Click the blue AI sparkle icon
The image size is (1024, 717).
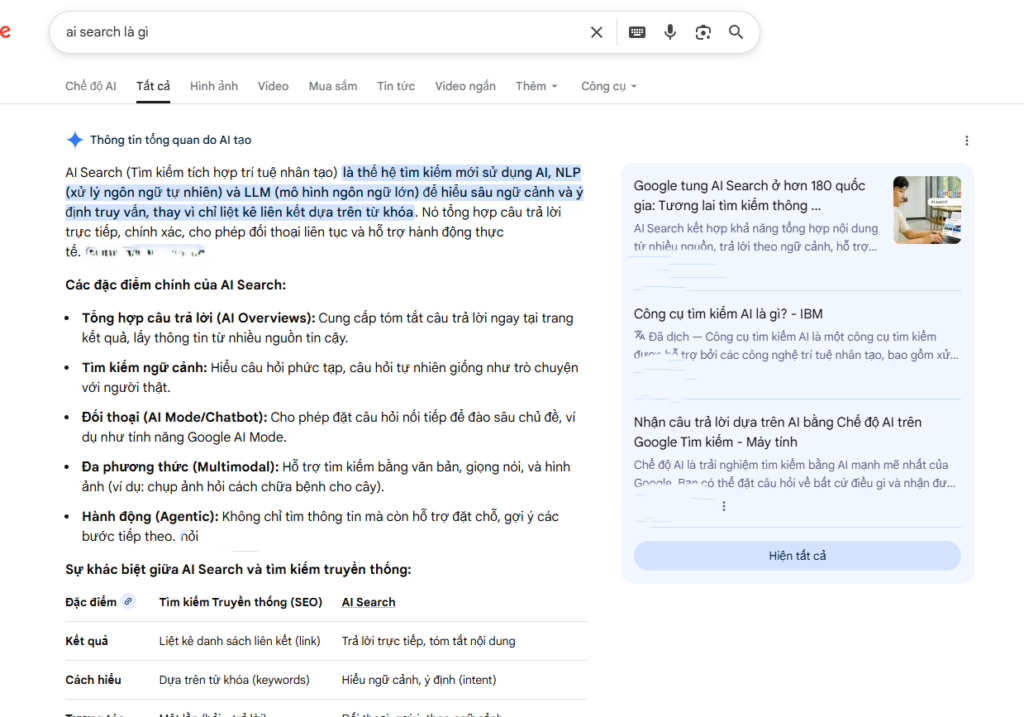tap(74, 140)
